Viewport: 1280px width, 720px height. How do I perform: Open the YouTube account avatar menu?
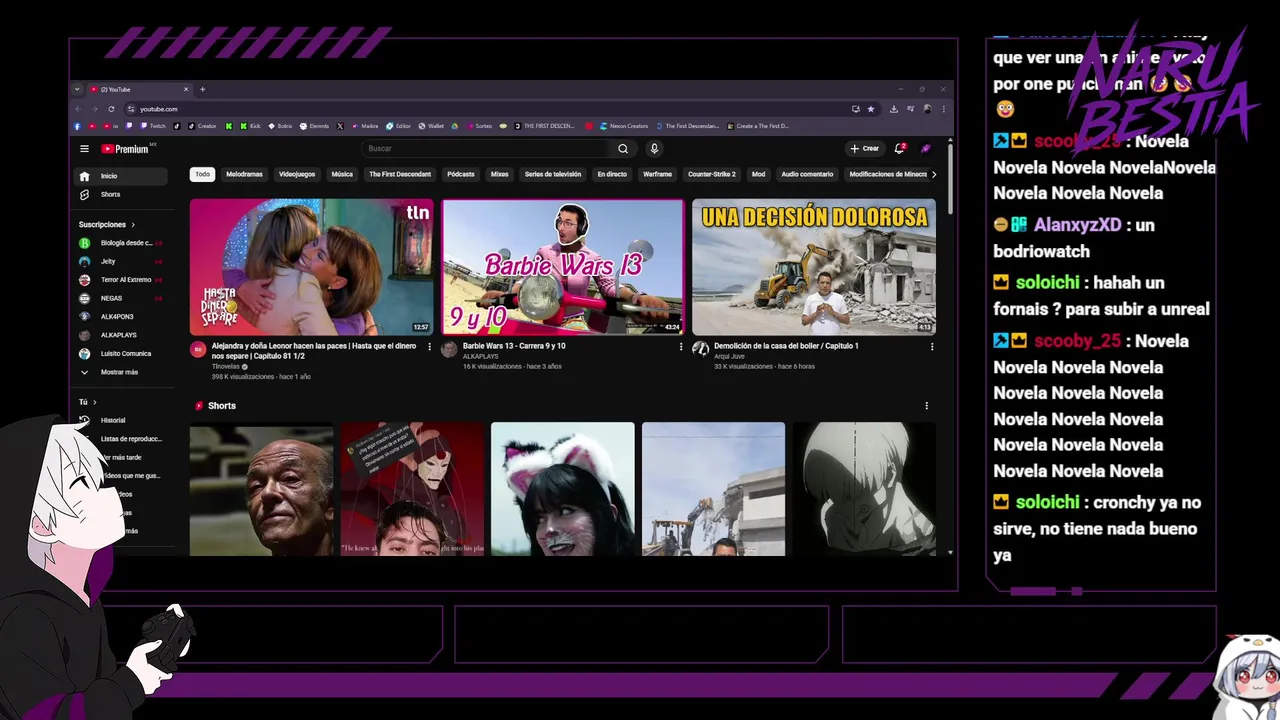(x=926, y=149)
